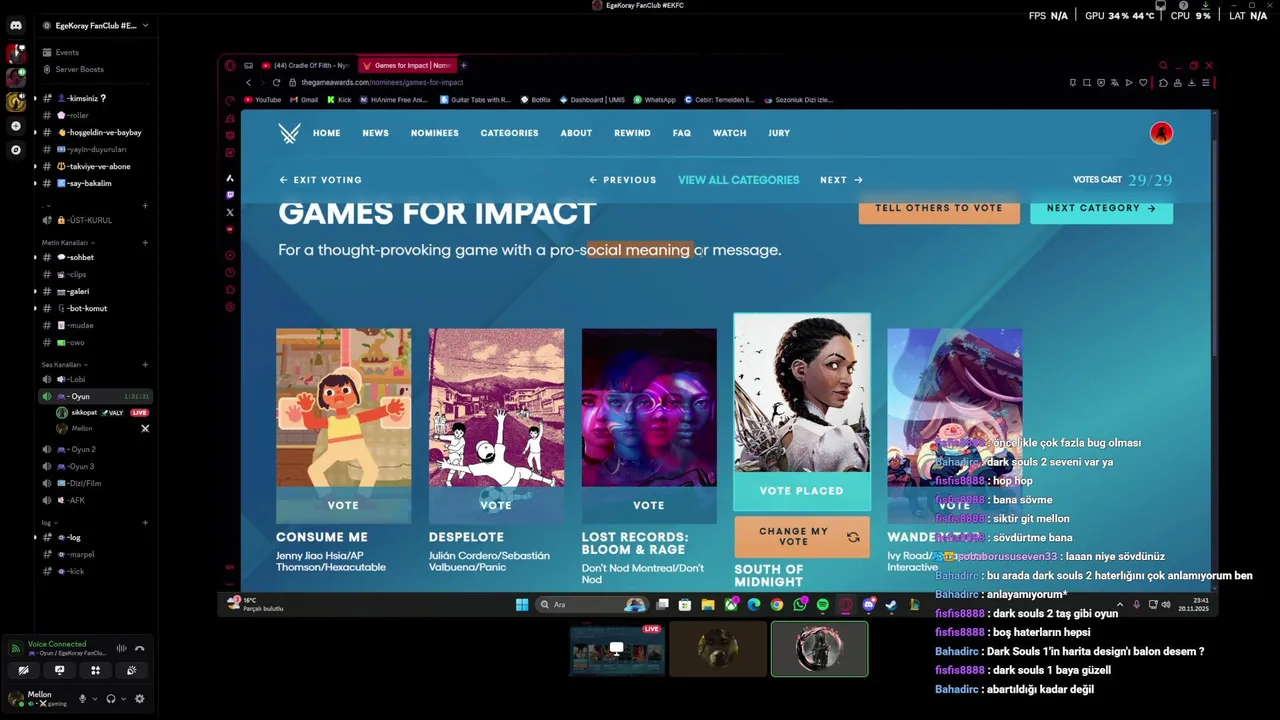This screenshot has height=720, width=1280.
Task: Open the galeri text channel
Action: pos(95,291)
